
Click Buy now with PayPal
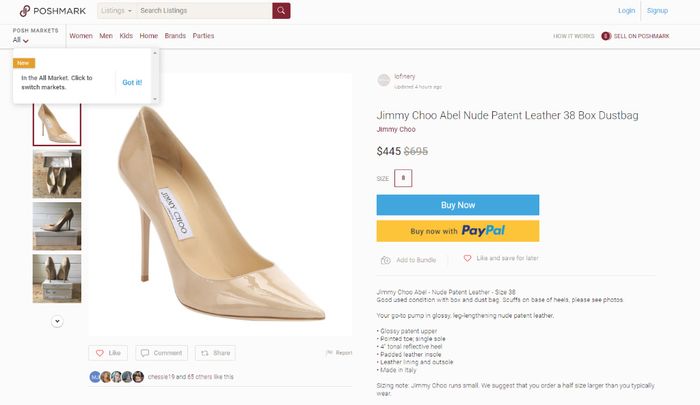(x=458, y=231)
